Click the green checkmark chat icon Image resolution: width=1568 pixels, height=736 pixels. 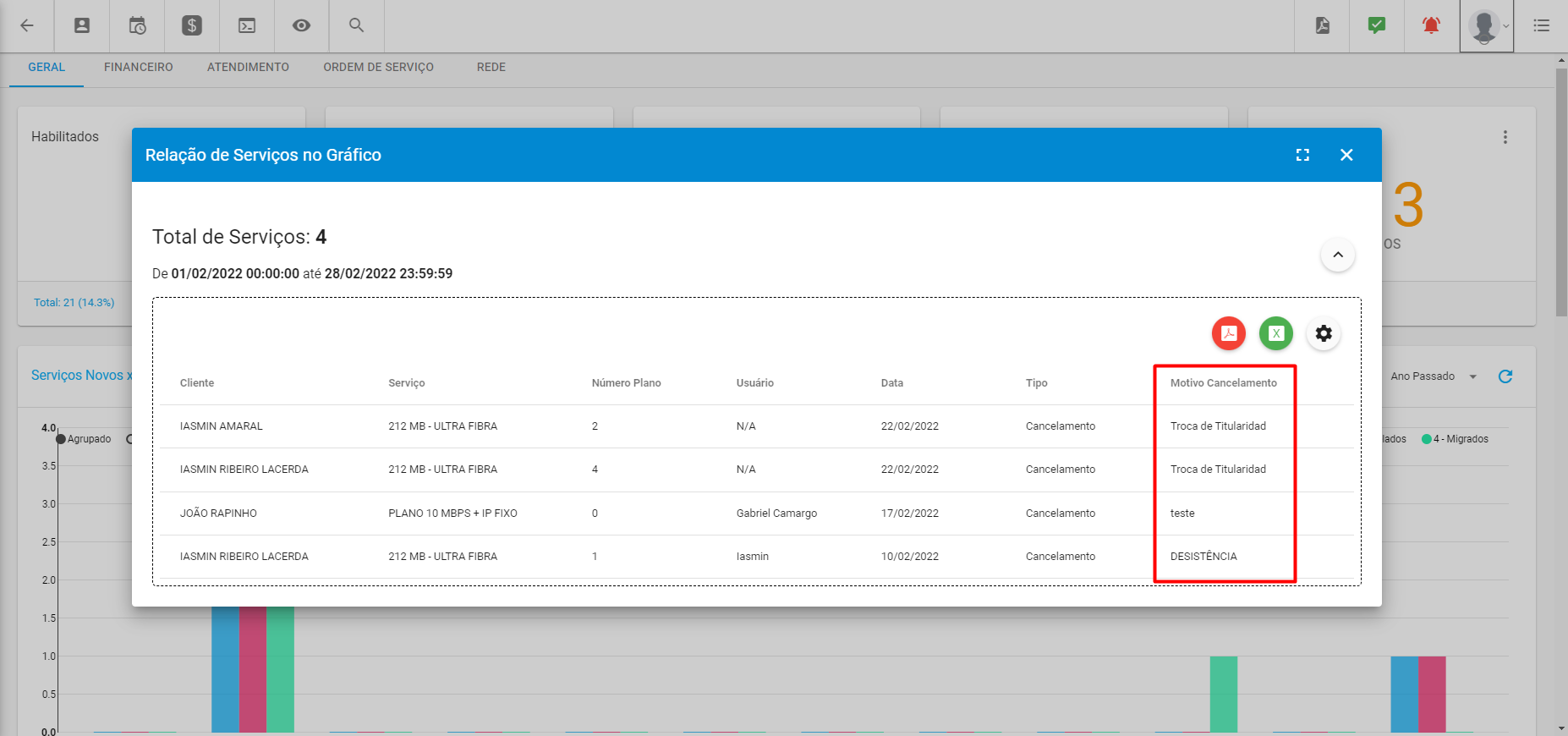(1377, 25)
